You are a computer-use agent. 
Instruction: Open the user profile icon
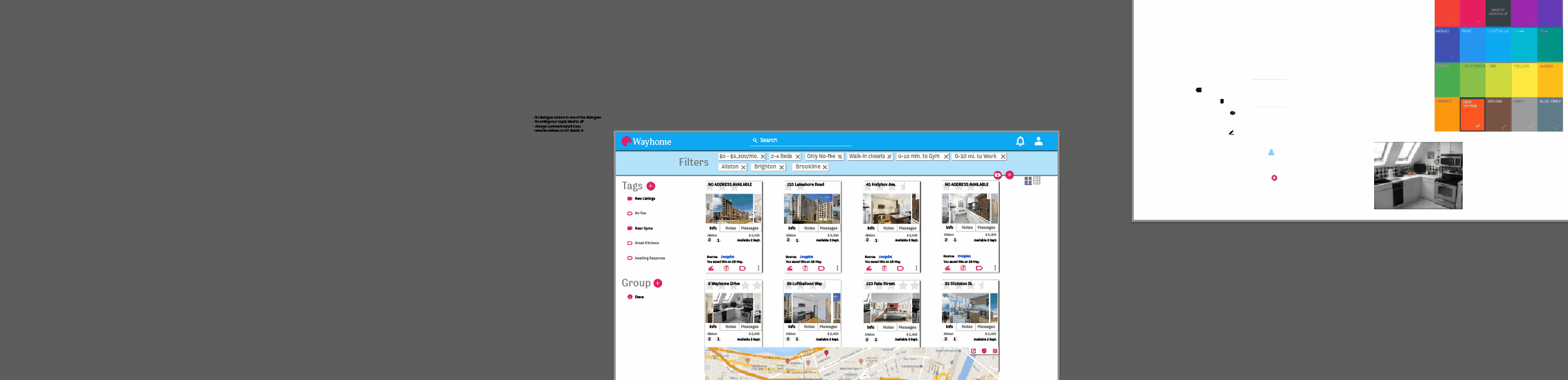1039,141
